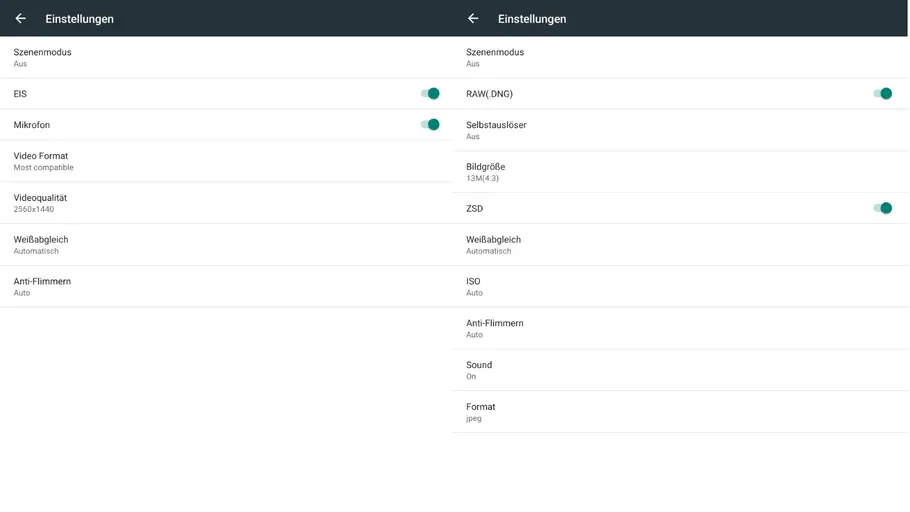
Task: Click the Mikrofon label
Action: coord(32,125)
